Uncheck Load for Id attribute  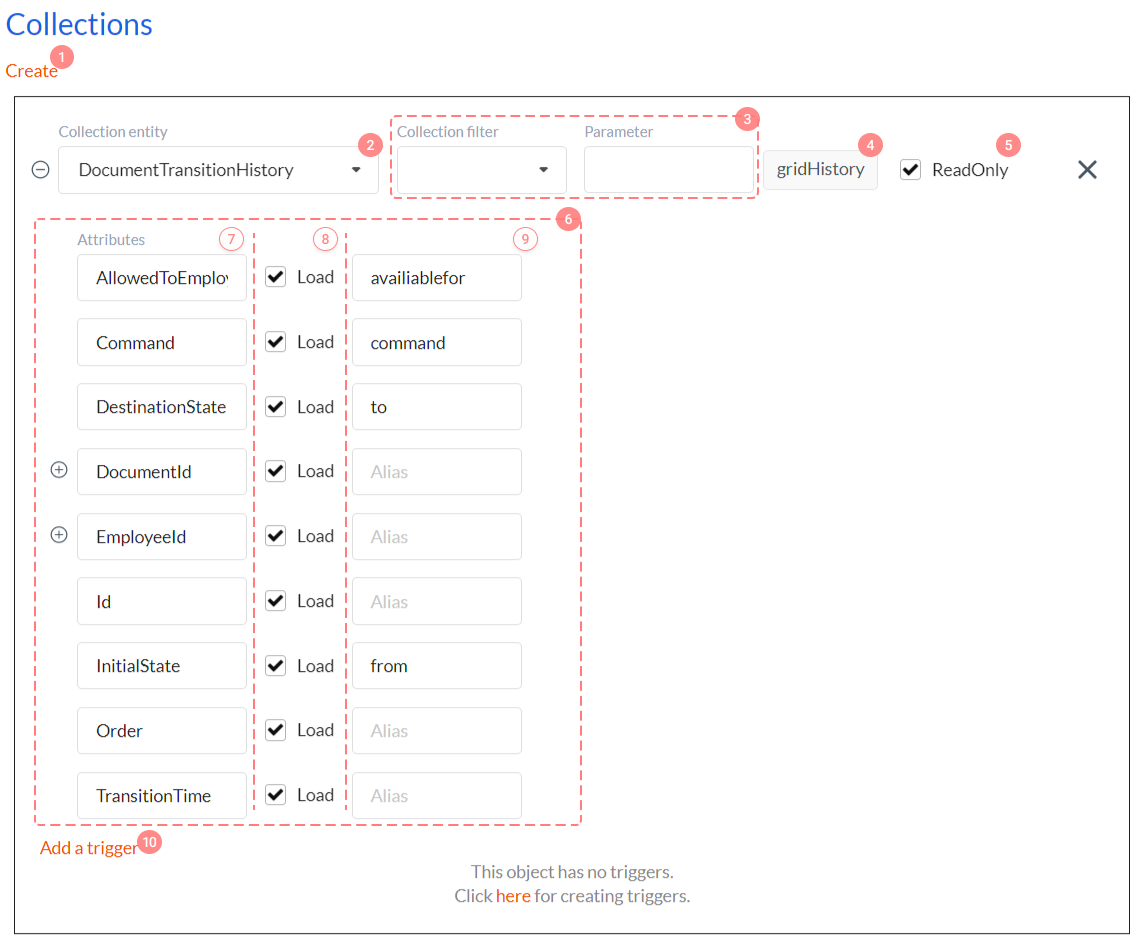tap(276, 601)
